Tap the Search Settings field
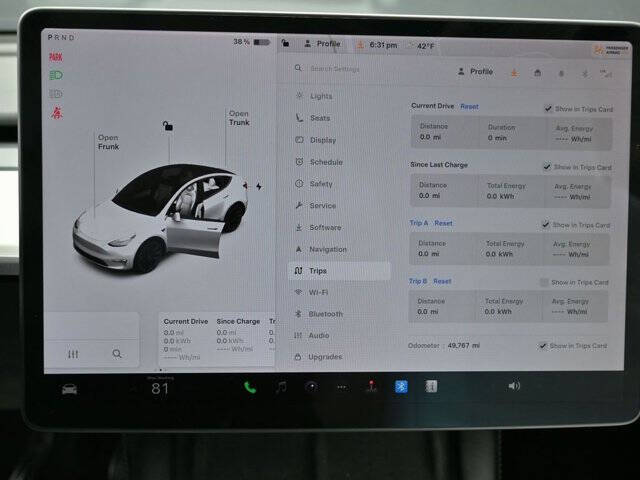 (334, 69)
